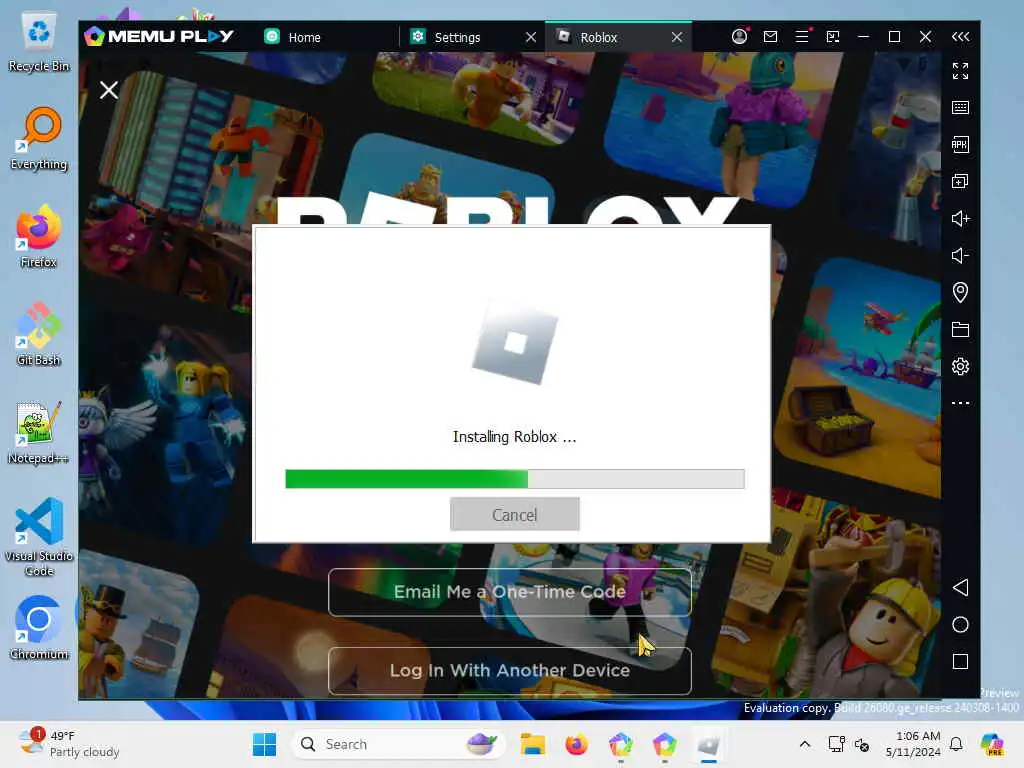Launch Chromium desktop shortcut
Image resolution: width=1024 pixels, height=768 pixels.
tap(39, 628)
